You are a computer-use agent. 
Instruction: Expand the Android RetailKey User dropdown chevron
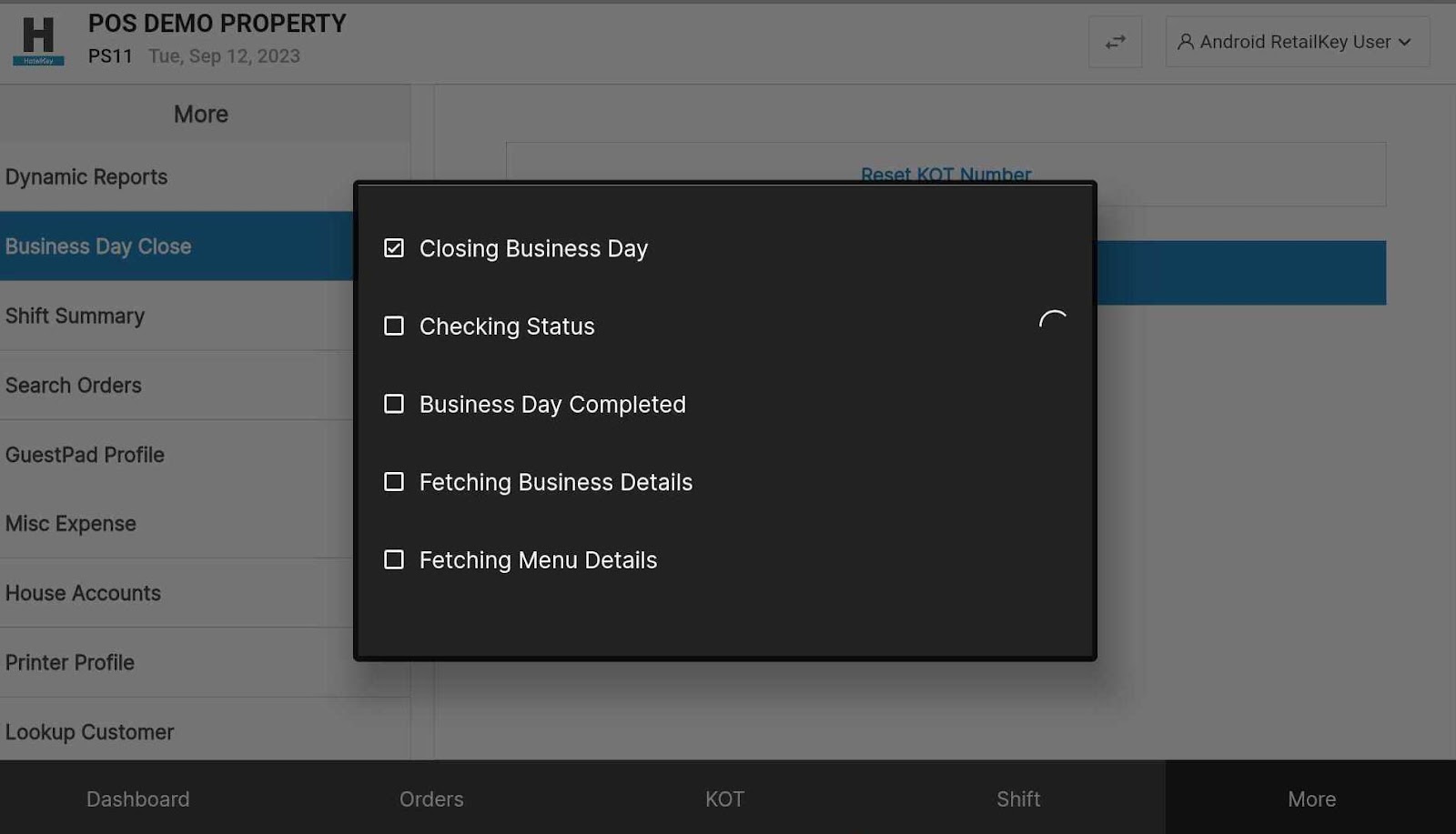pos(1405,42)
